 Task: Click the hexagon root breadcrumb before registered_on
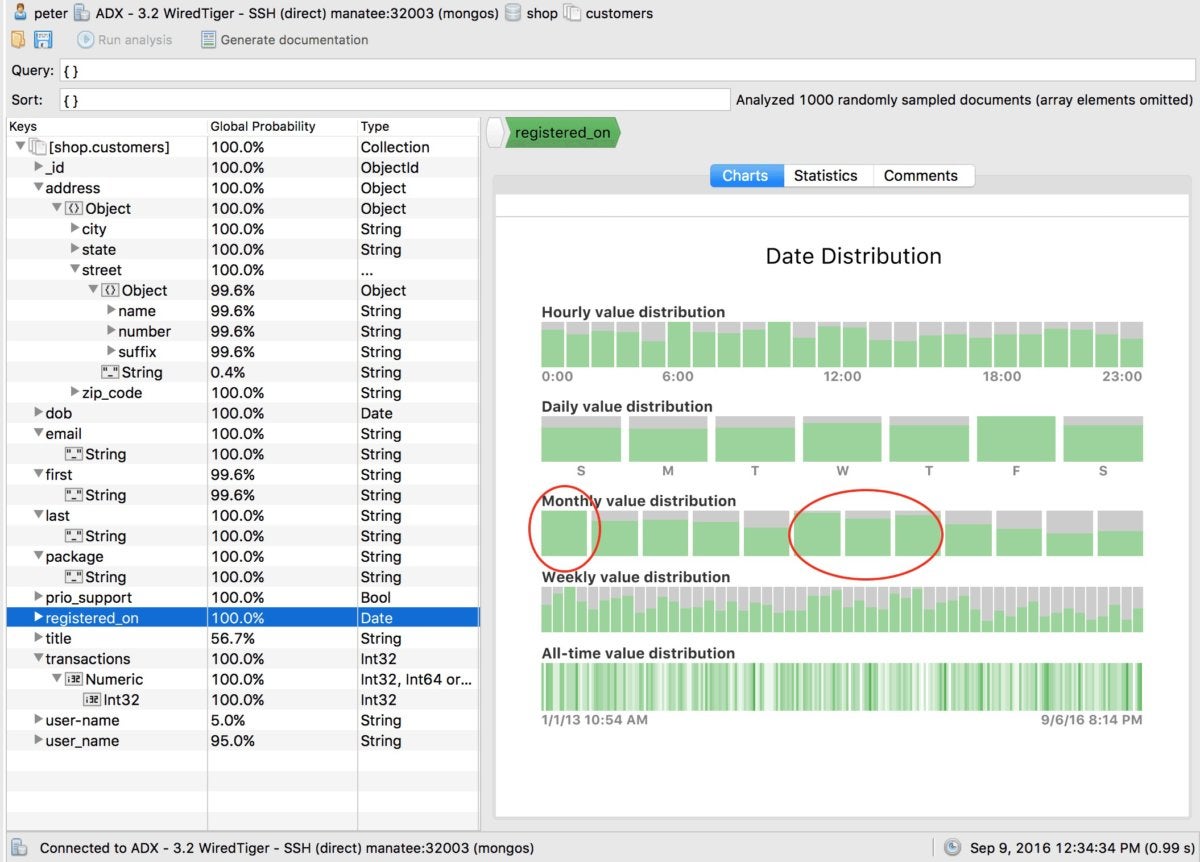pyautogui.click(x=496, y=133)
